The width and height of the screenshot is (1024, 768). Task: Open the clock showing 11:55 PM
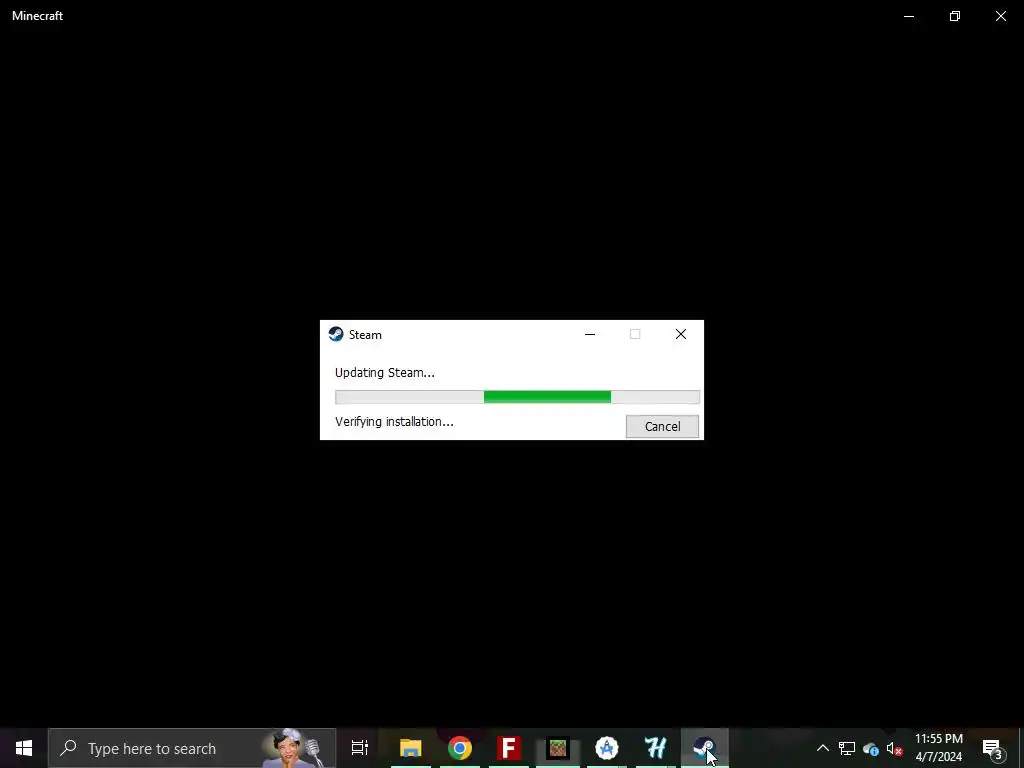point(938,748)
